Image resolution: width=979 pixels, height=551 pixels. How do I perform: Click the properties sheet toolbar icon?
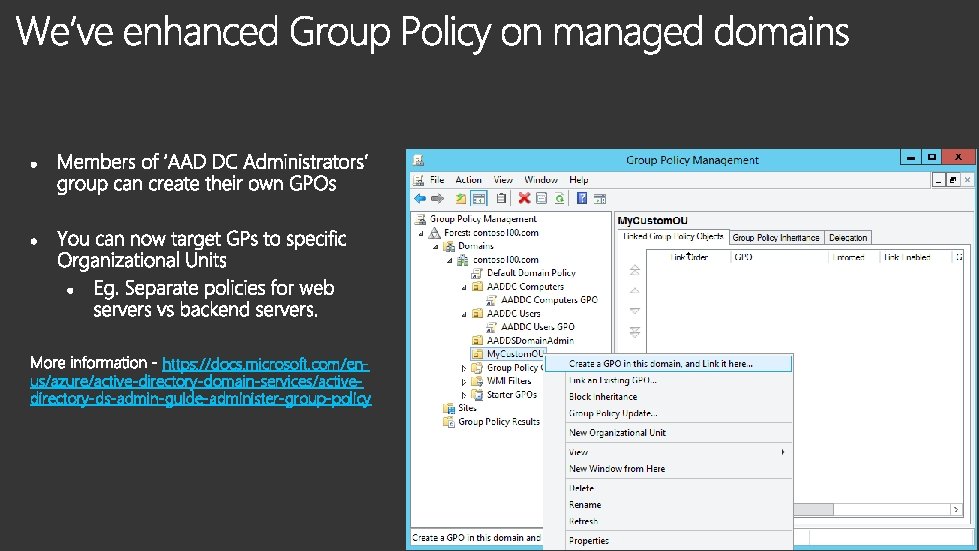[x=542, y=198]
